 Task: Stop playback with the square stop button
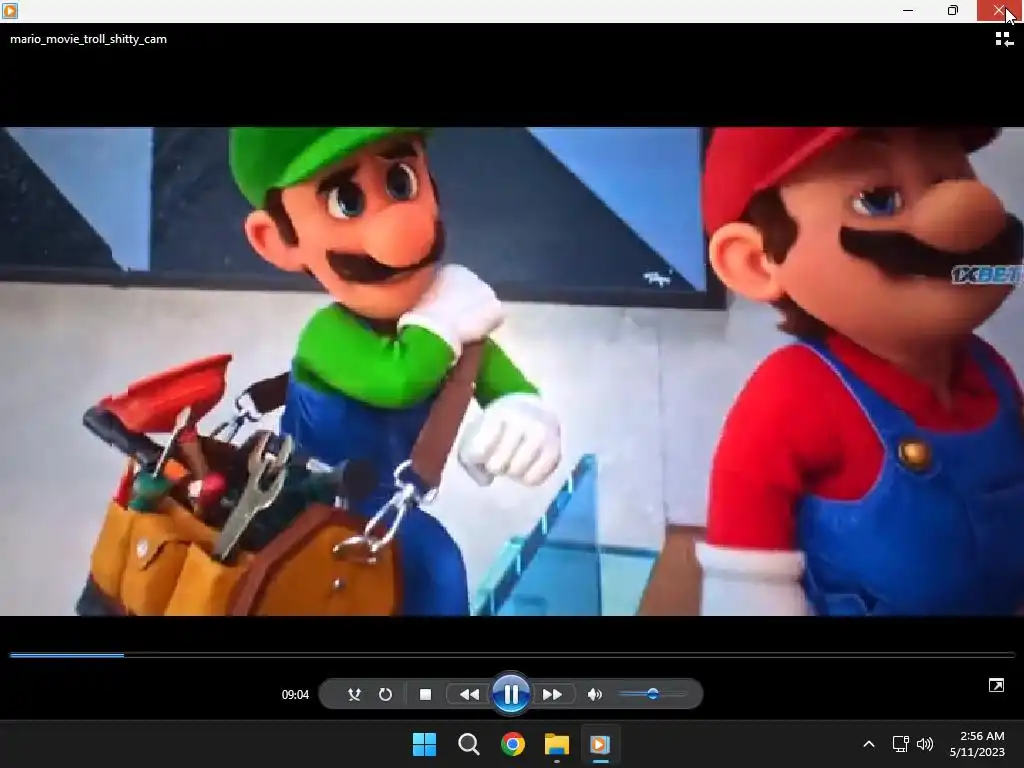(x=425, y=694)
